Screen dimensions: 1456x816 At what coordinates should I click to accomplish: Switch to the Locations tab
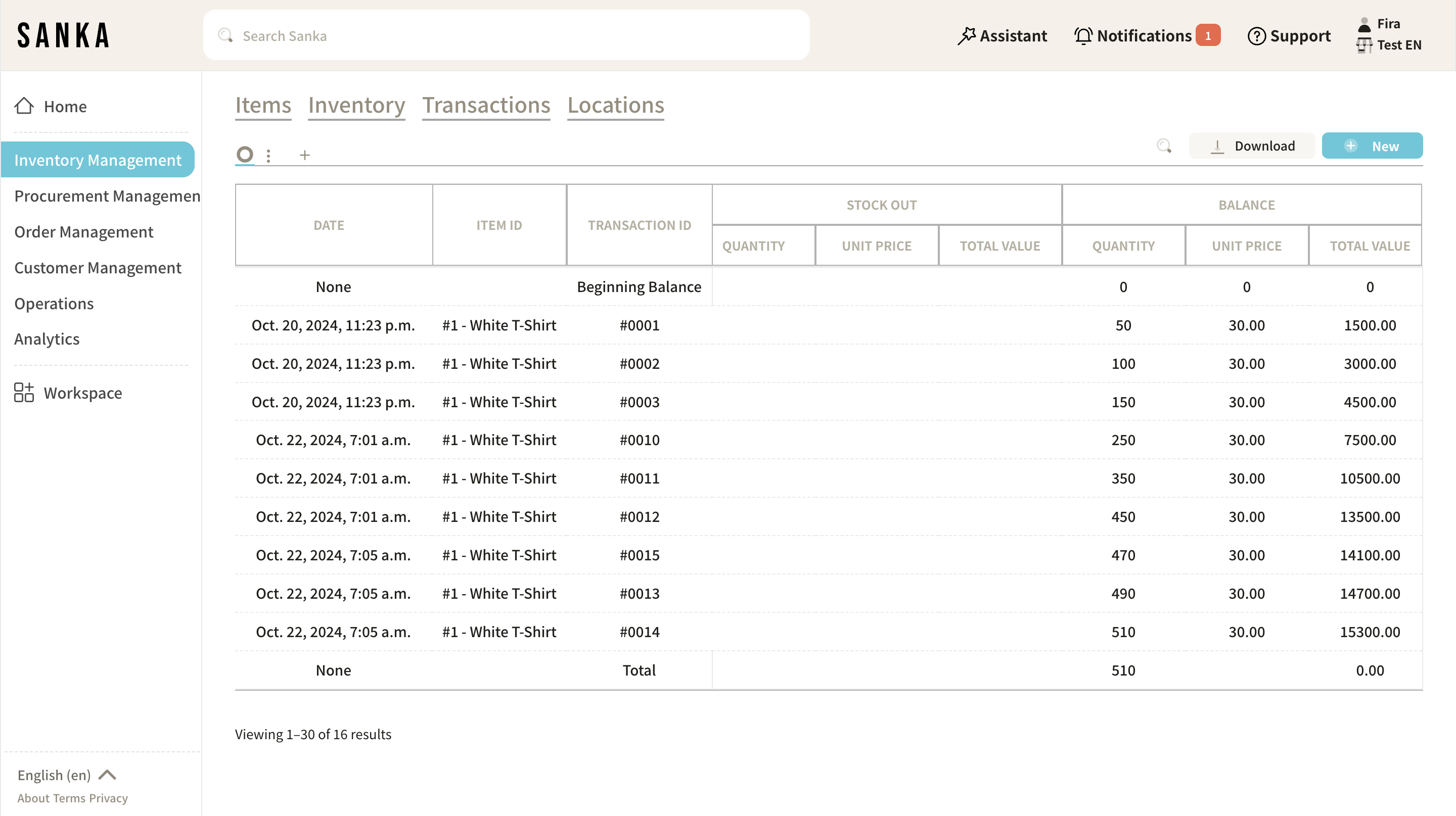click(616, 105)
